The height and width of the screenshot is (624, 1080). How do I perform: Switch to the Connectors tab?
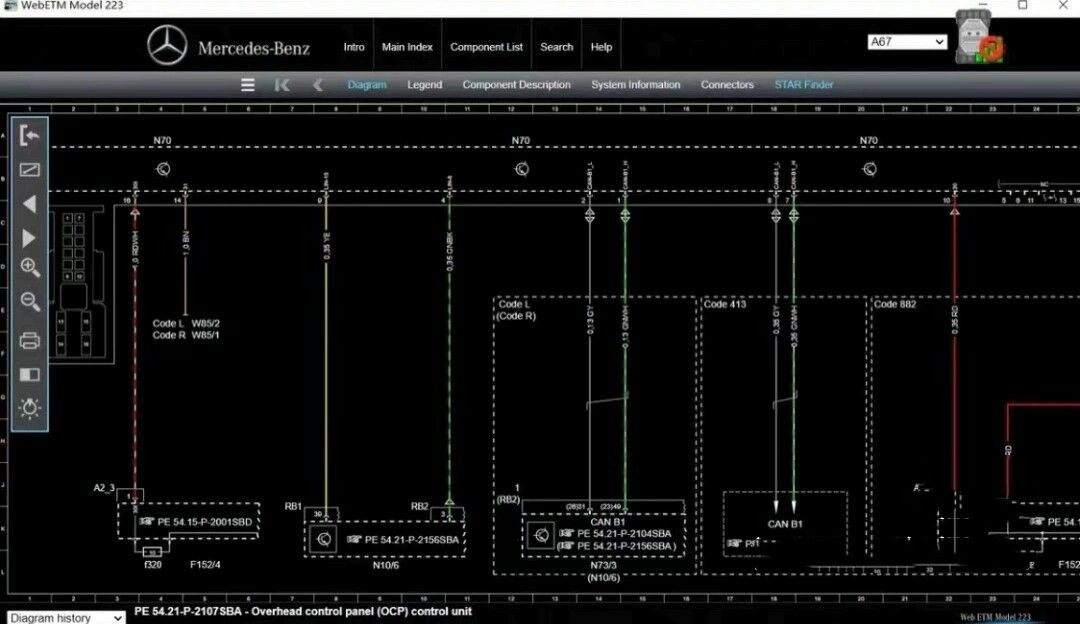click(x=727, y=85)
